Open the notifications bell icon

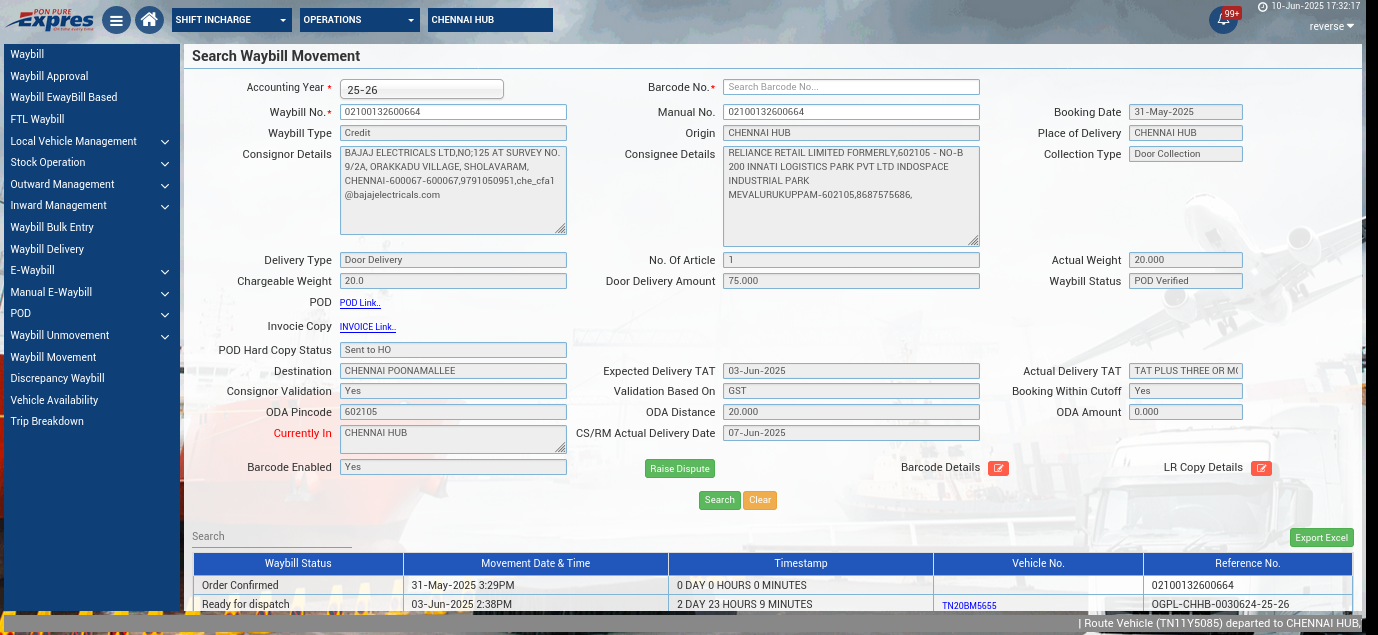tap(1222, 21)
